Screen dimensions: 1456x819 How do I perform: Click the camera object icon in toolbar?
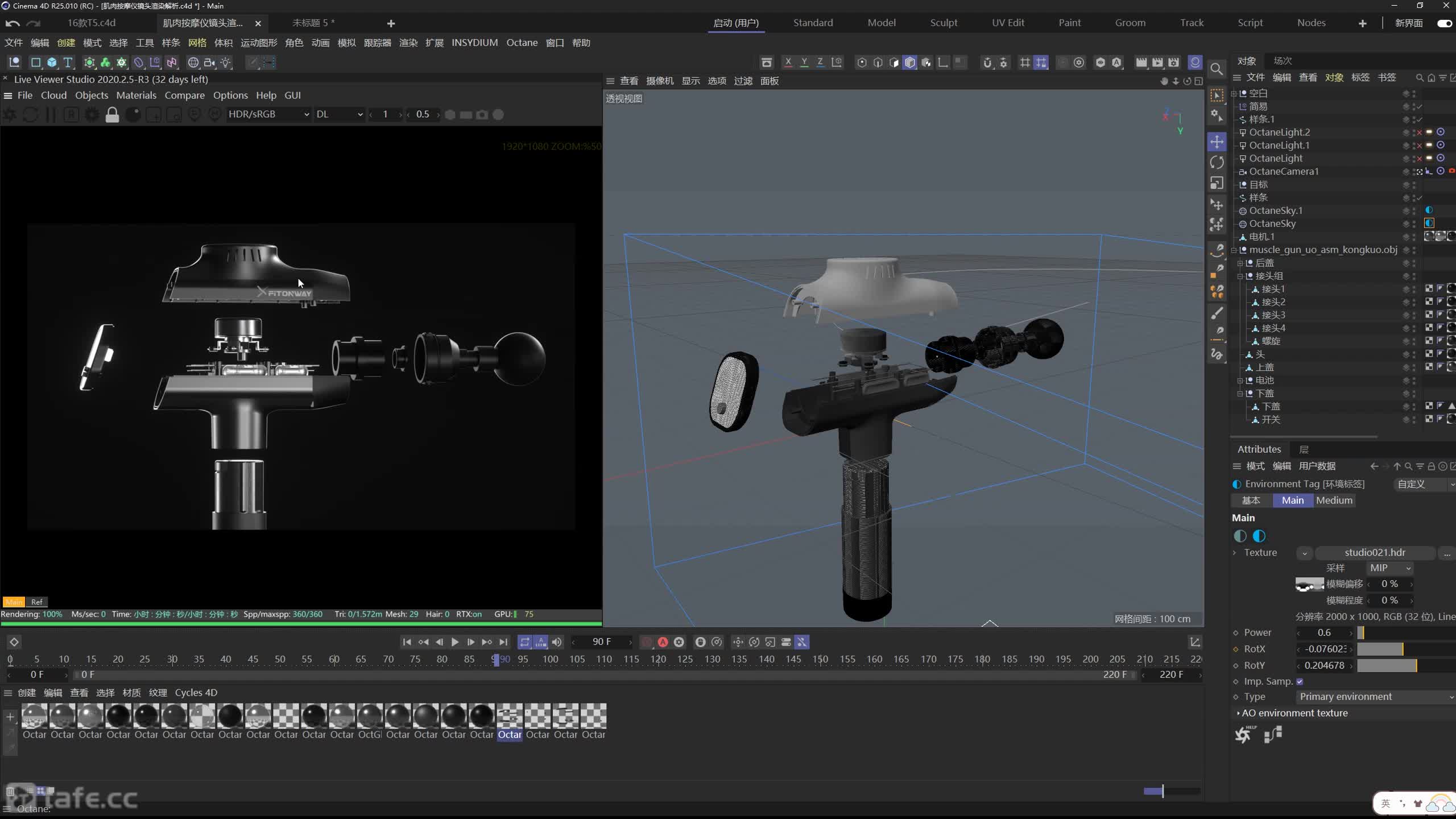(x=209, y=63)
